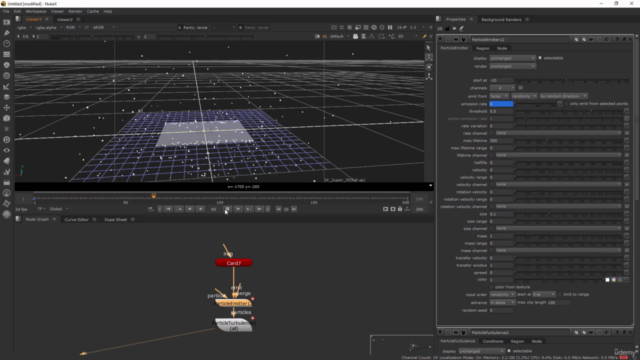Viewport: 640px width, 360px height.
Task: Open the display dropdown in ParticleEmitter12
Action: point(512,58)
